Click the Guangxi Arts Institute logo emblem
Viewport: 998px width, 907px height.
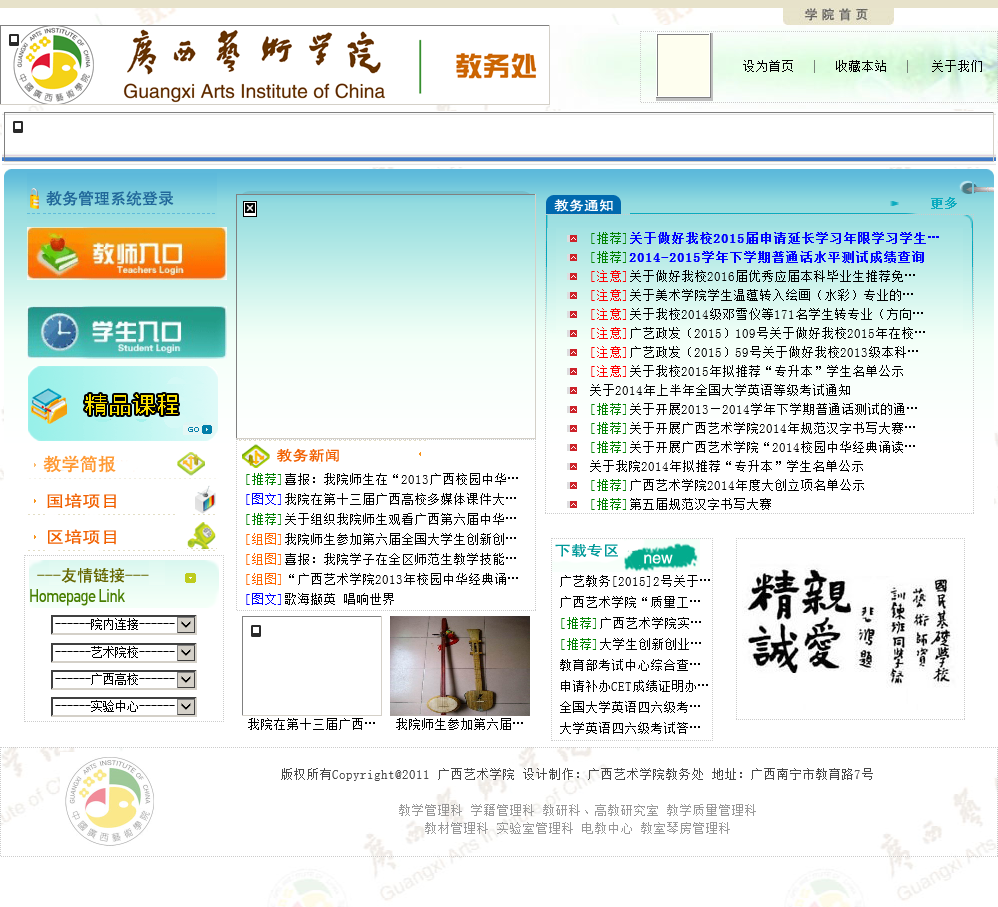pos(55,65)
